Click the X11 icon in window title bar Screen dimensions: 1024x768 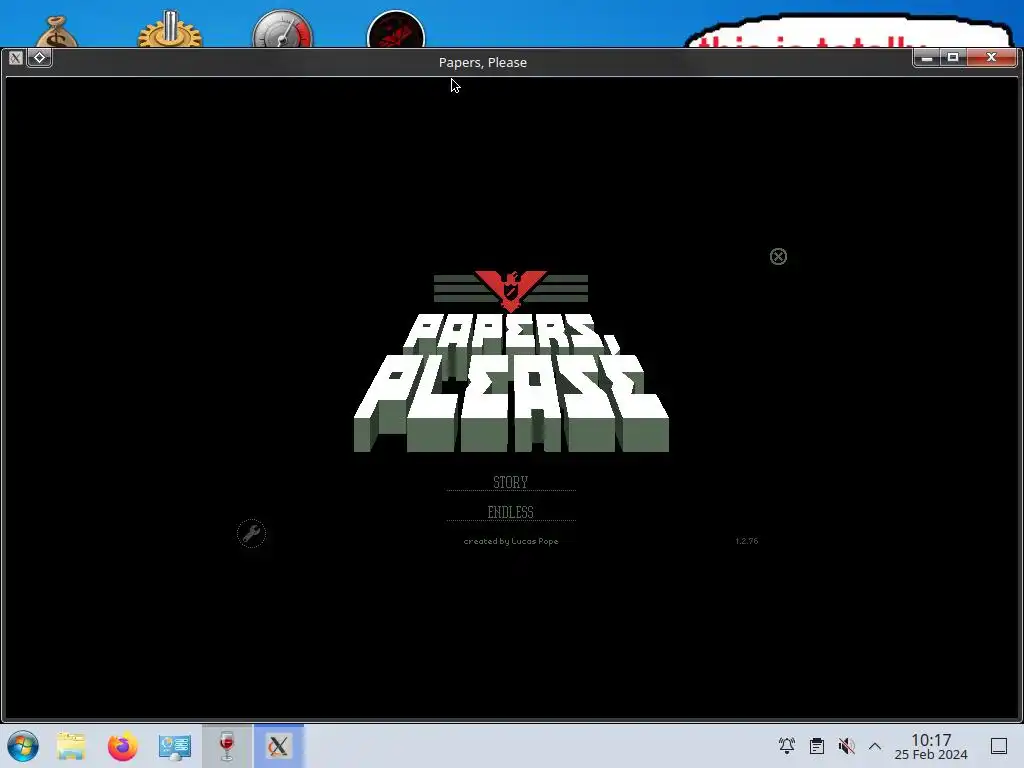(16, 58)
